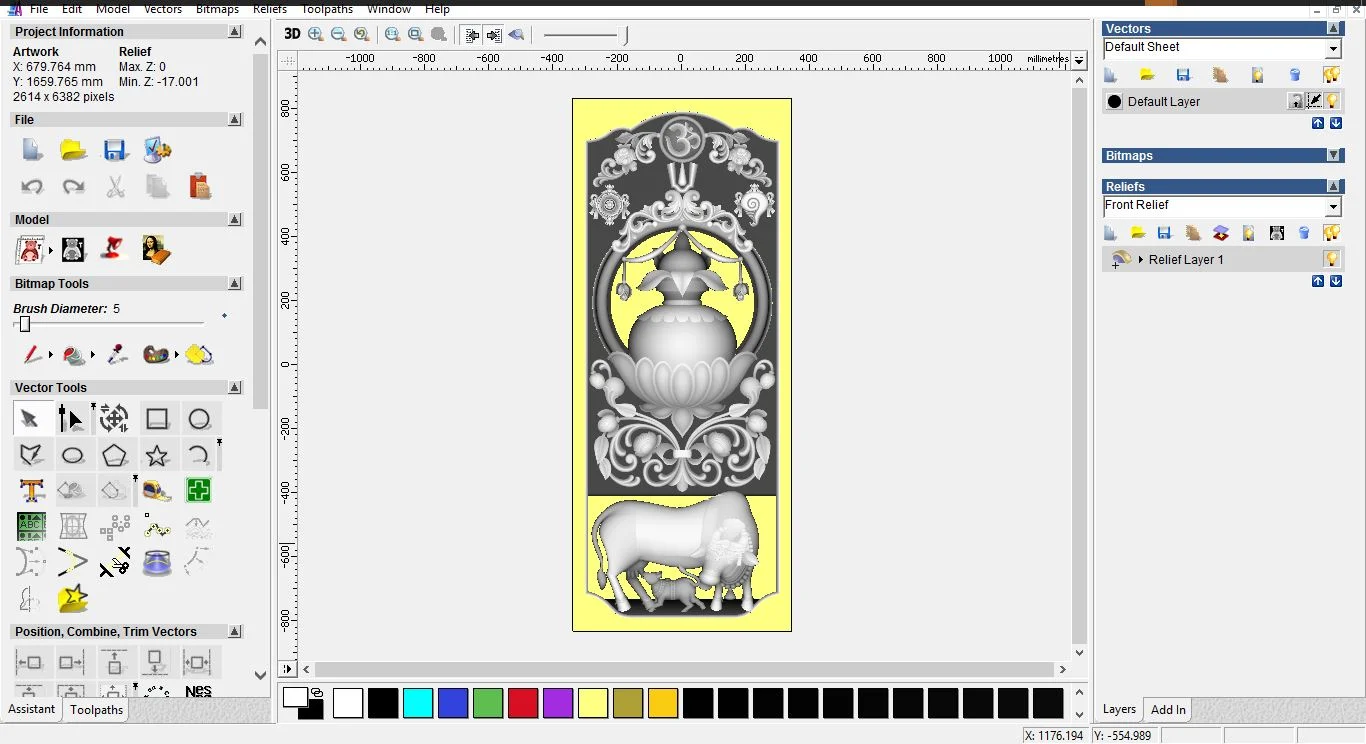Collapse the Model section

234,219
